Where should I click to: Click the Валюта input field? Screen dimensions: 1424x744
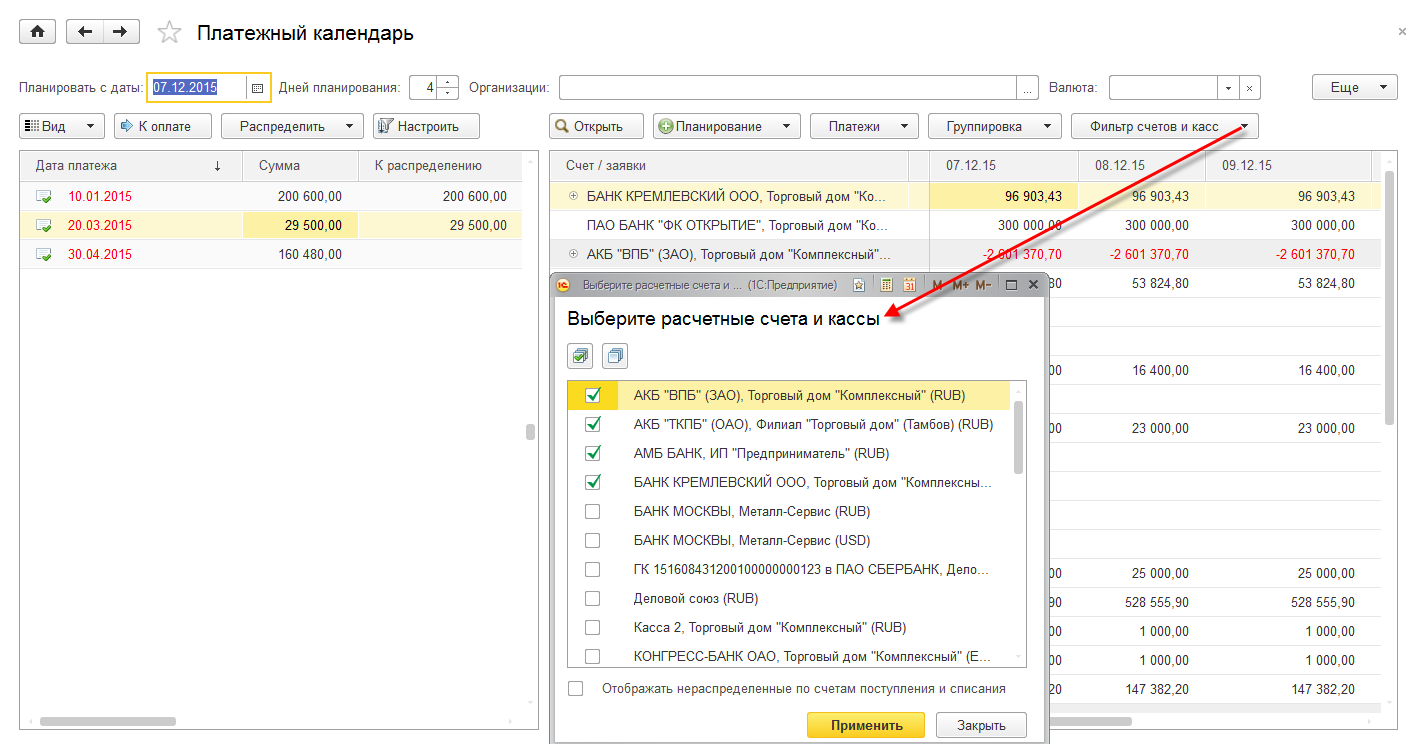(x=1163, y=88)
